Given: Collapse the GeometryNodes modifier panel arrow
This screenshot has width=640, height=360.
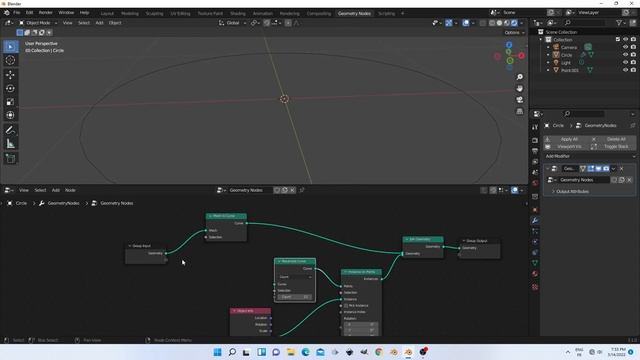Looking at the screenshot, I should (x=548, y=169).
